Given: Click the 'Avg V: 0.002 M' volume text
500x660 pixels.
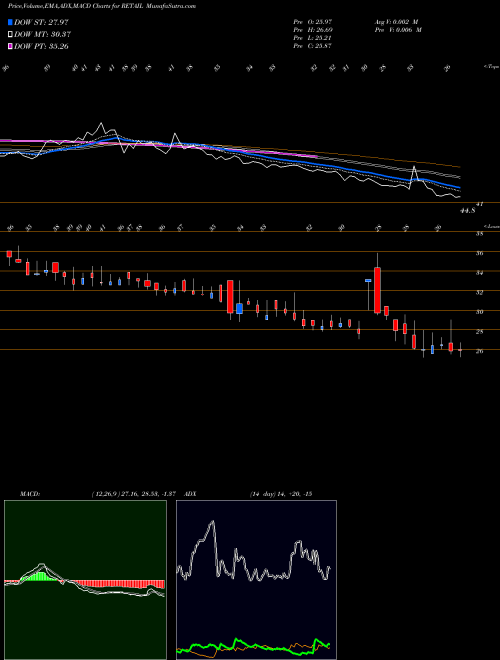Looking at the screenshot, I should (x=397, y=21).
